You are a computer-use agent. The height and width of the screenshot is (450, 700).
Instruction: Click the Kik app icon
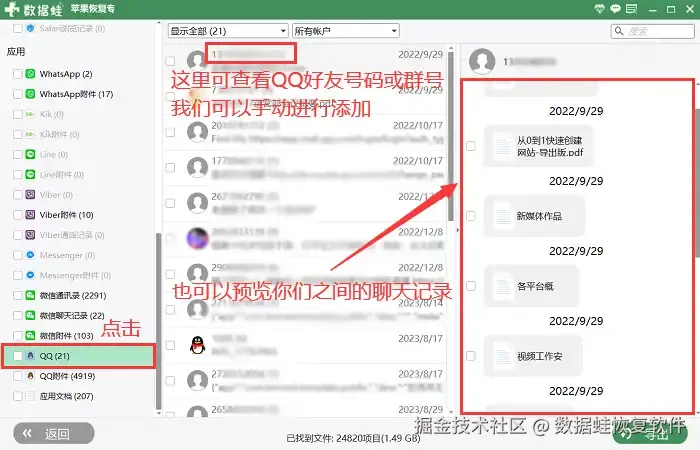click(30, 114)
